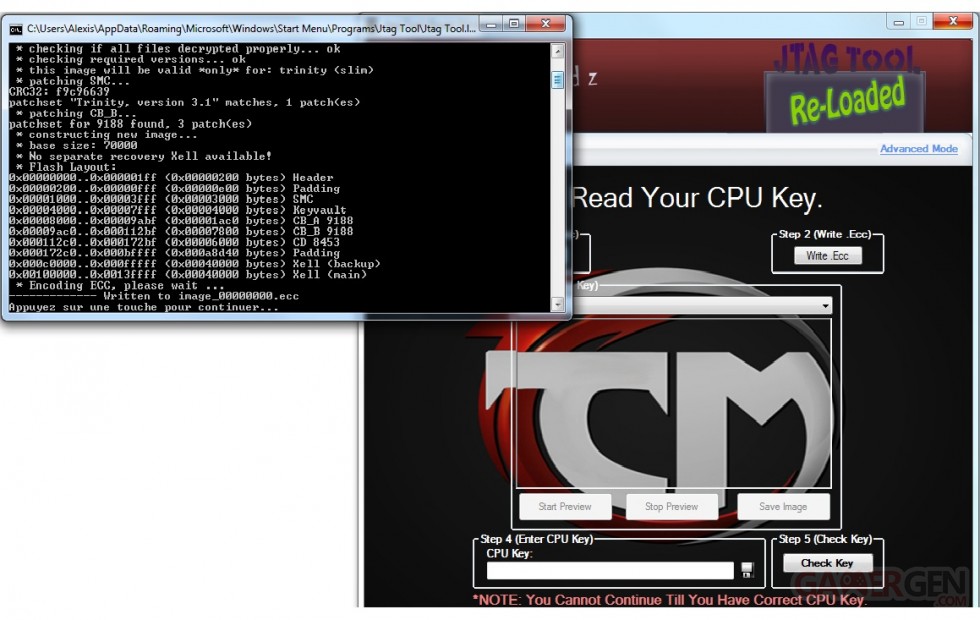Click the JTAG Tool Re-Loaded logo

[845, 86]
